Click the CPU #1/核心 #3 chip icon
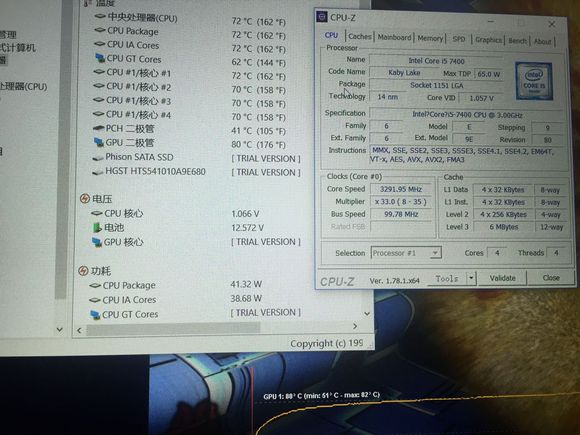This screenshot has height=435, width=580. 99,100
